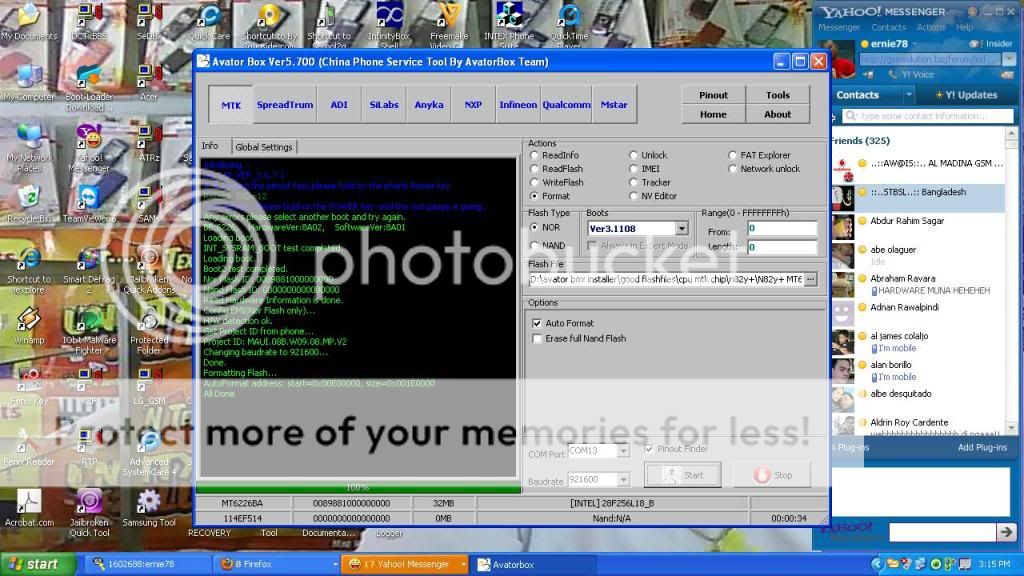Open the Recycle Bin icon
This screenshot has height=576, width=1024.
coord(29,198)
